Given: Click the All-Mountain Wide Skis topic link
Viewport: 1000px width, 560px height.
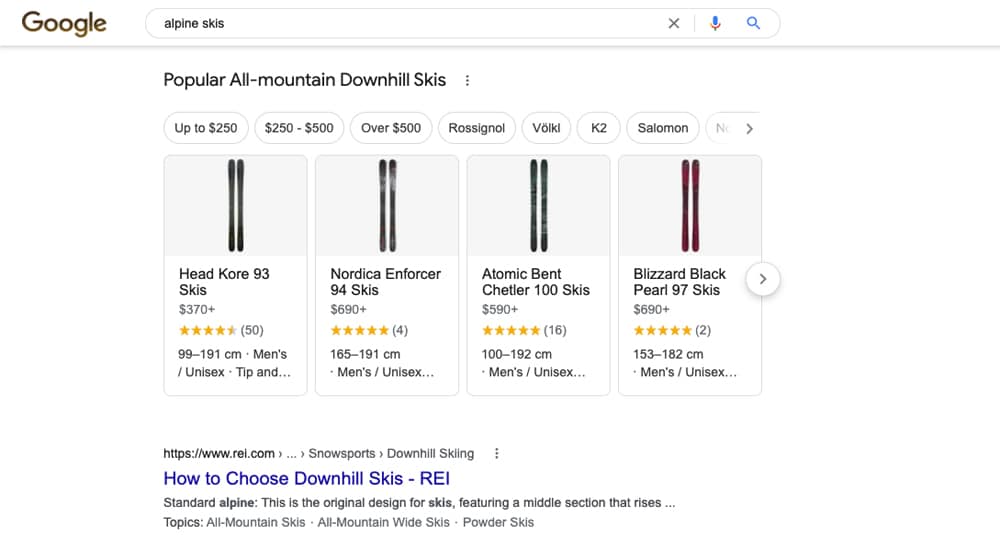Looking at the screenshot, I should pyautogui.click(x=383, y=522).
